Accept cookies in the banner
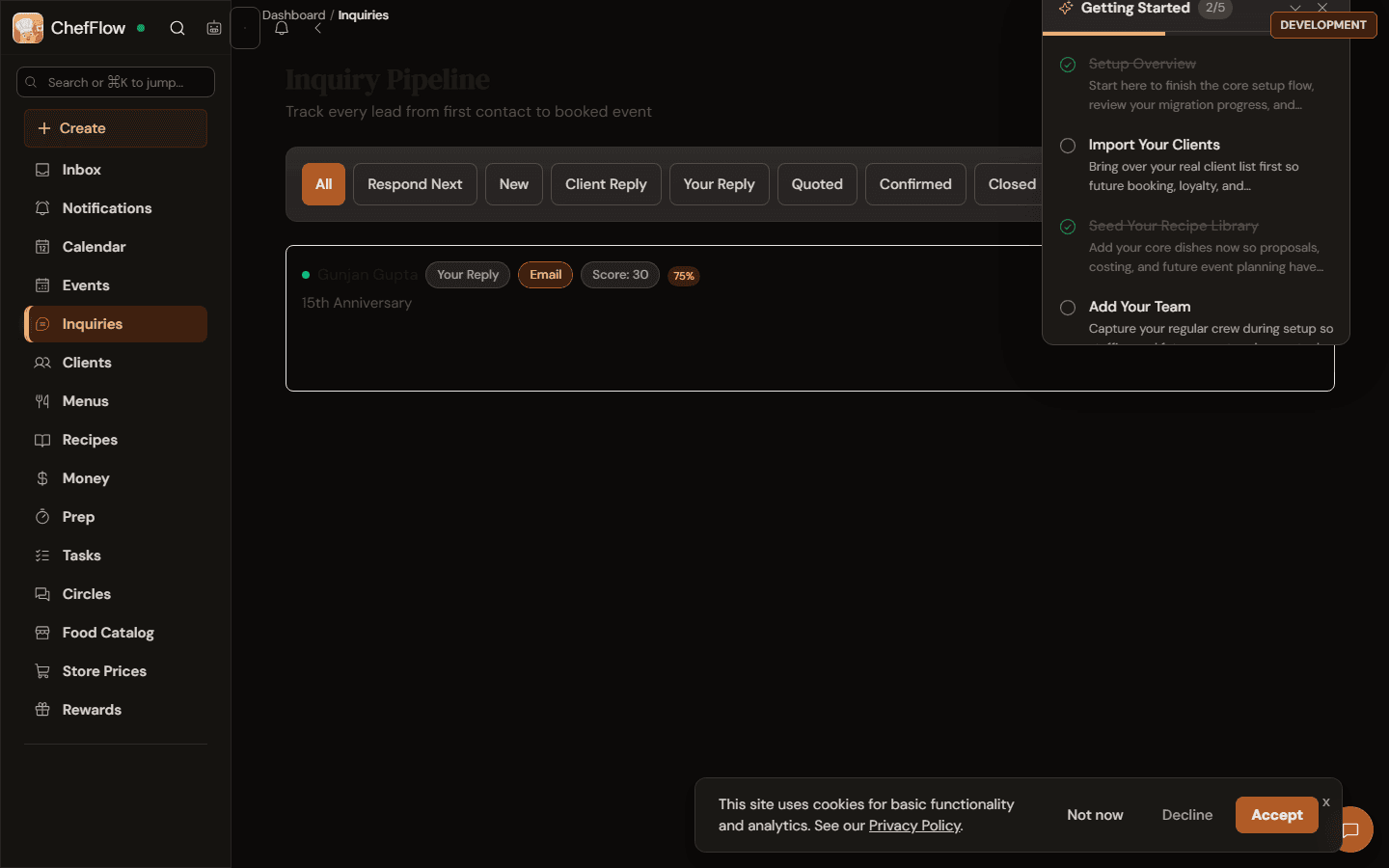1389x868 pixels. (x=1277, y=815)
